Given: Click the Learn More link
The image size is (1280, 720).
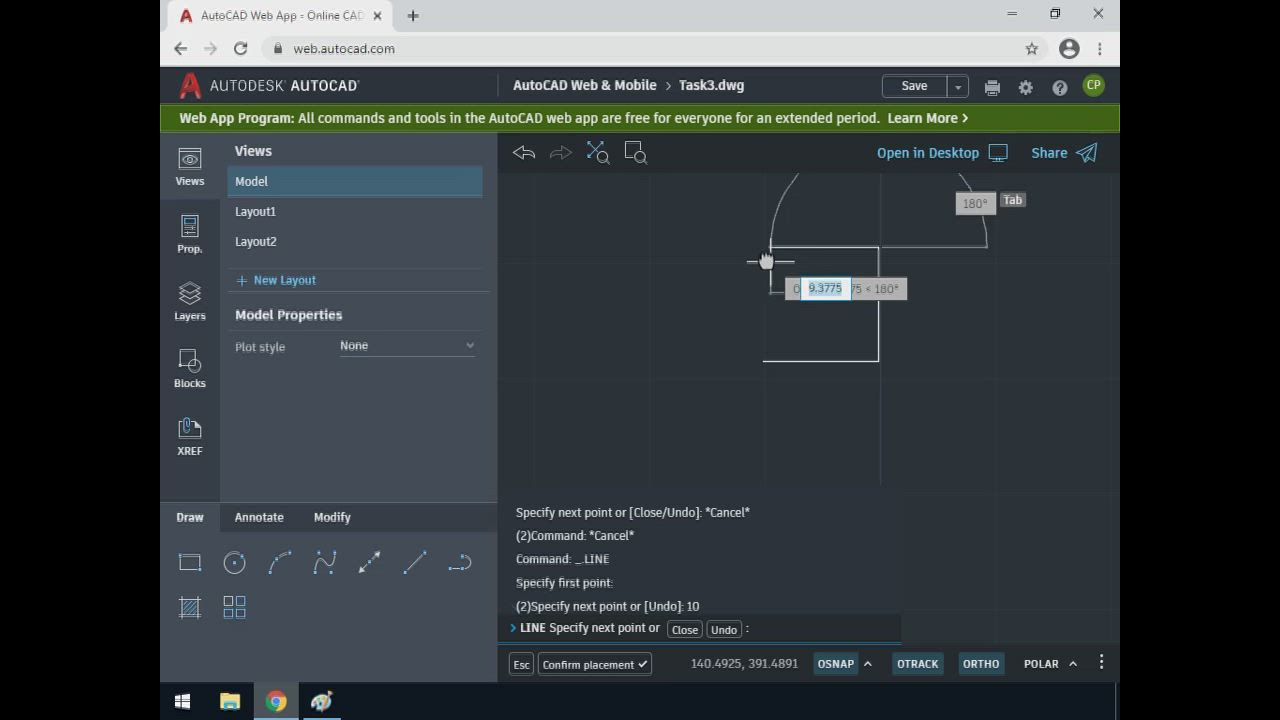Looking at the screenshot, I should pyautogui.click(x=927, y=118).
